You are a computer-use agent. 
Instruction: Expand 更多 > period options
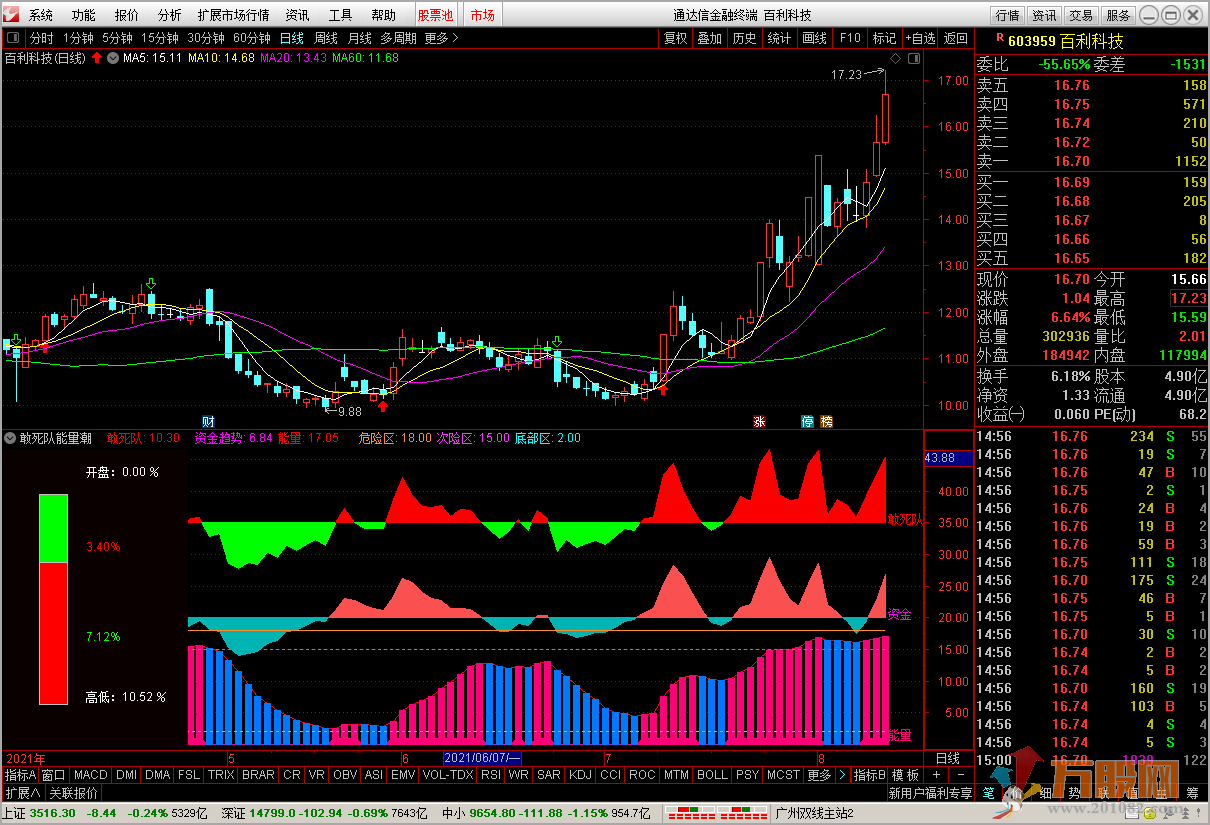441,38
